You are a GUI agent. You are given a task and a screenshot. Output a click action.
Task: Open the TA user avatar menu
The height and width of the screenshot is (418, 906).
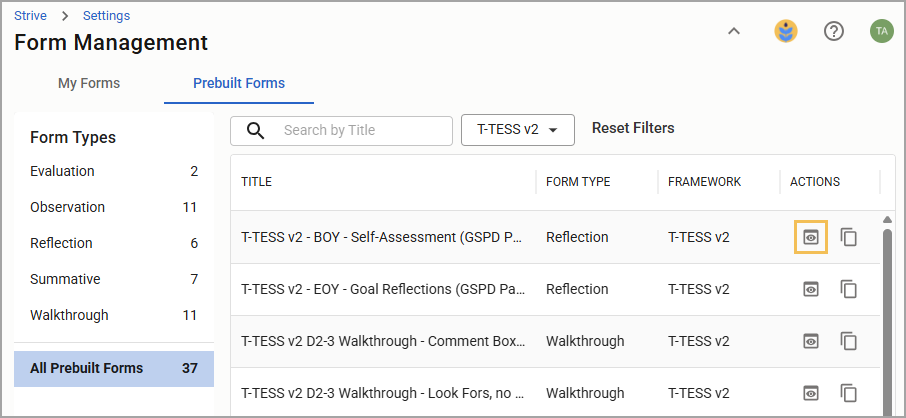pyautogui.click(x=882, y=31)
